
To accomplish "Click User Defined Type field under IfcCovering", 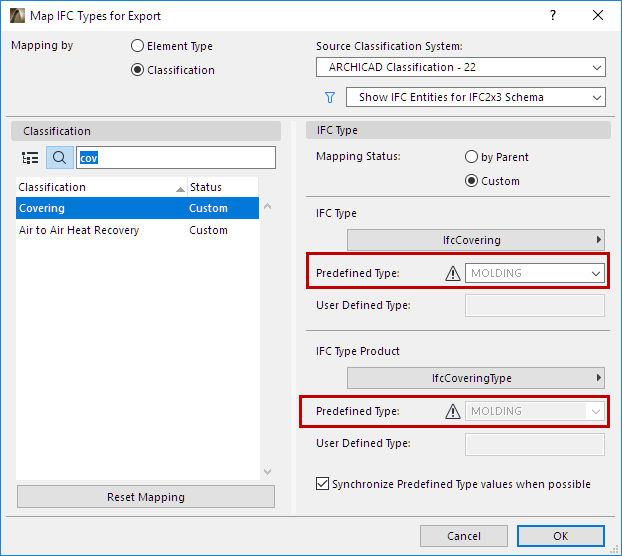I will 535,305.
